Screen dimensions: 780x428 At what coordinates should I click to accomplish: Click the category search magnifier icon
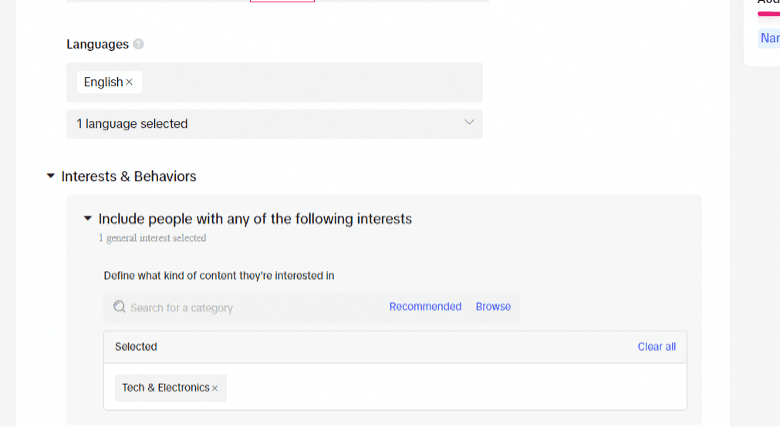point(119,307)
